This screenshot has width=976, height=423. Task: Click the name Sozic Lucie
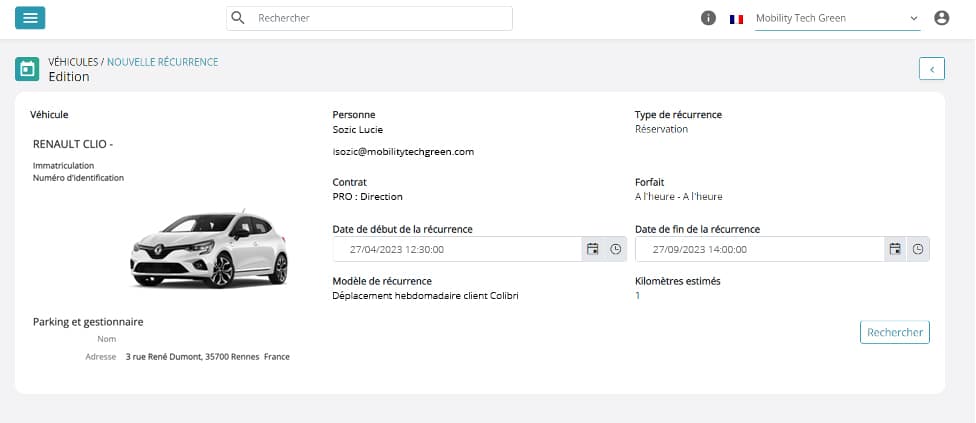coord(358,129)
